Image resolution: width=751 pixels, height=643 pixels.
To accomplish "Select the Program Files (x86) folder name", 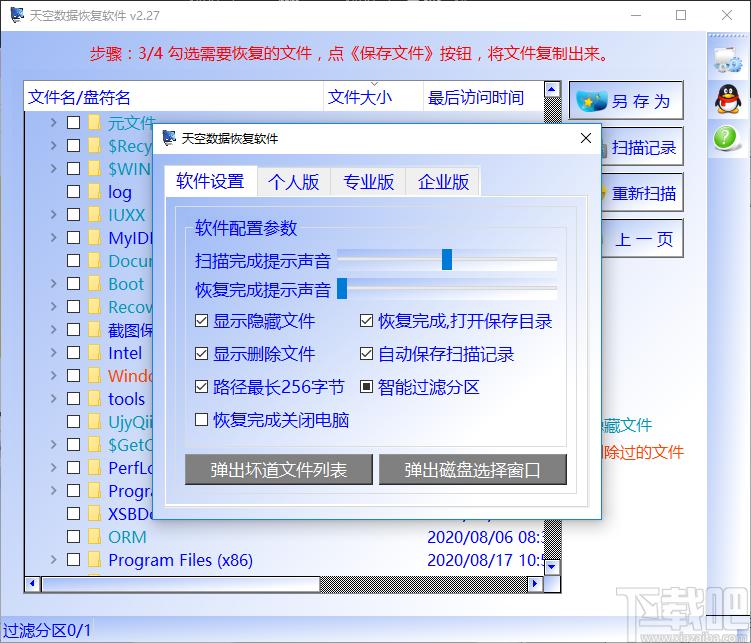I will click(x=181, y=560).
